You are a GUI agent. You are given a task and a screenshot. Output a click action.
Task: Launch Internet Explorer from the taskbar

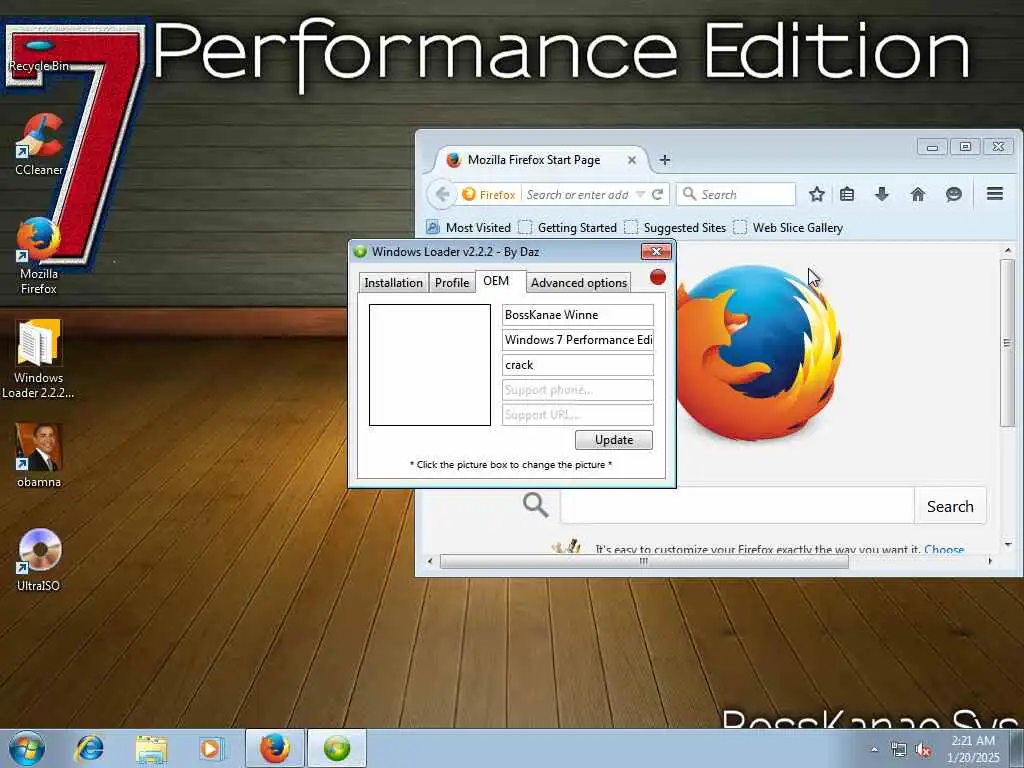pos(89,748)
